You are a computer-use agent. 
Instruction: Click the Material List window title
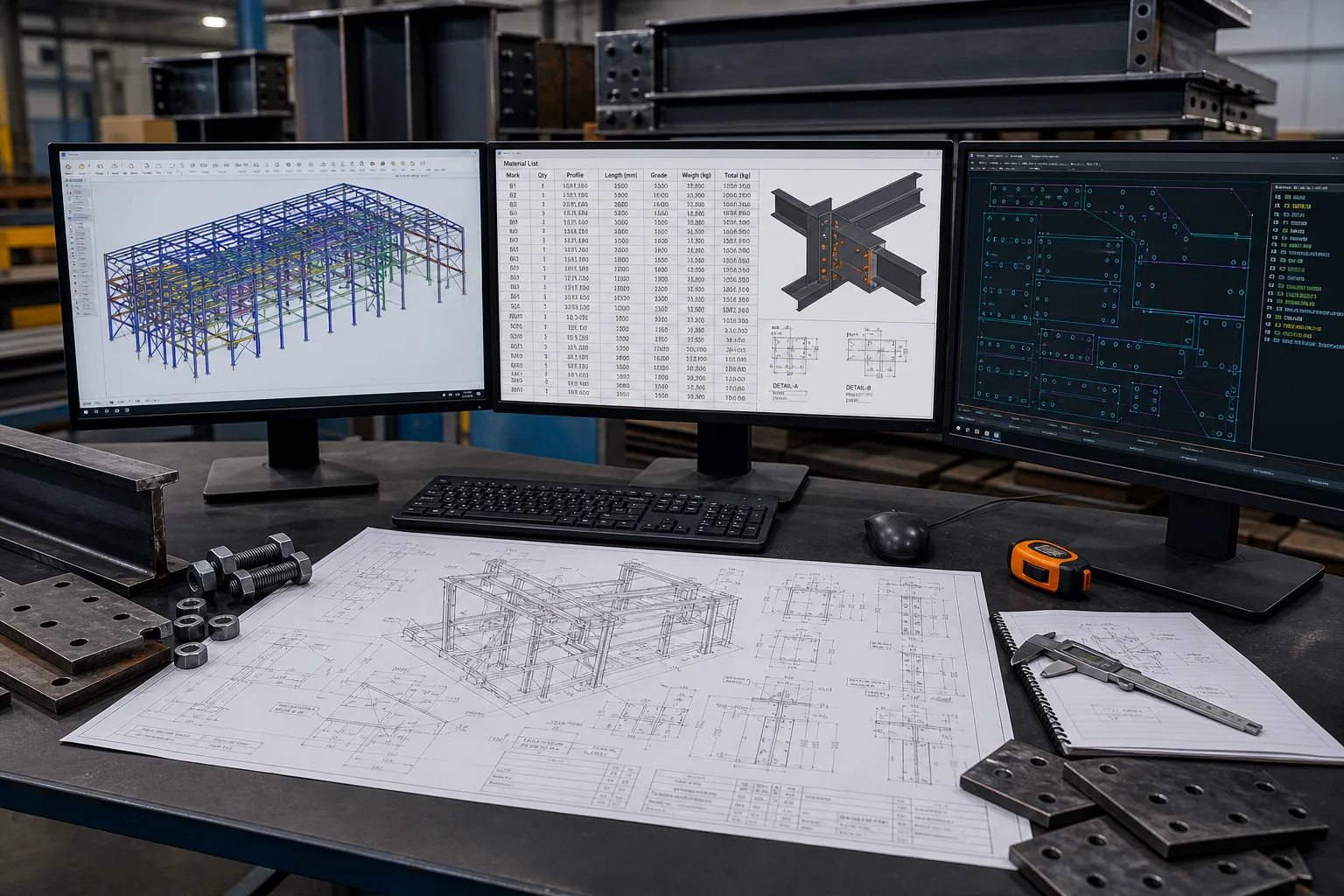point(521,164)
